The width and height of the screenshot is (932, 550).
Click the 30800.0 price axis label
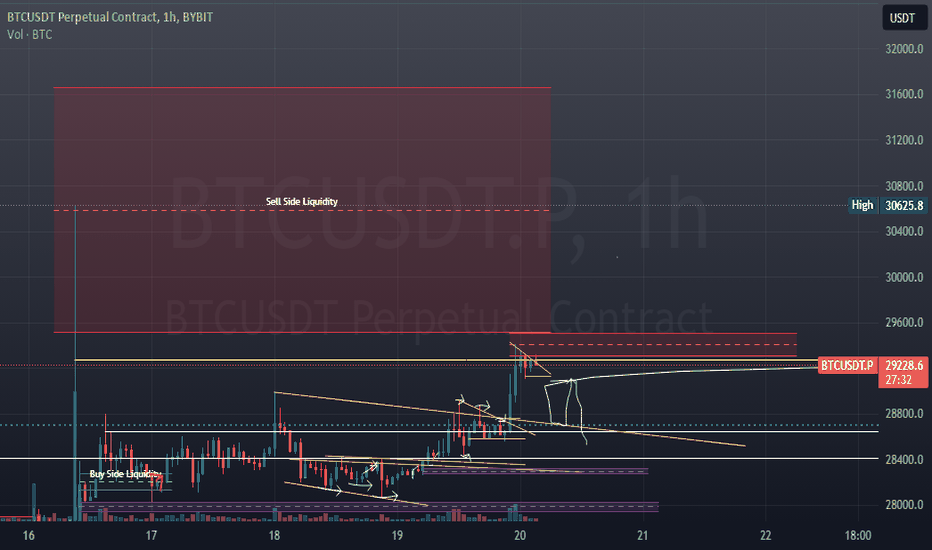point(904,186)
